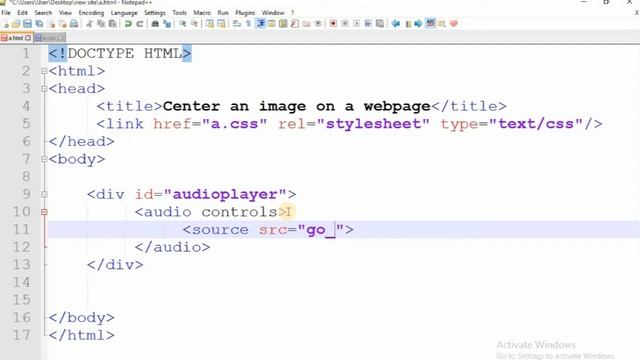Save the file with the Save icon

coord(27,24)
